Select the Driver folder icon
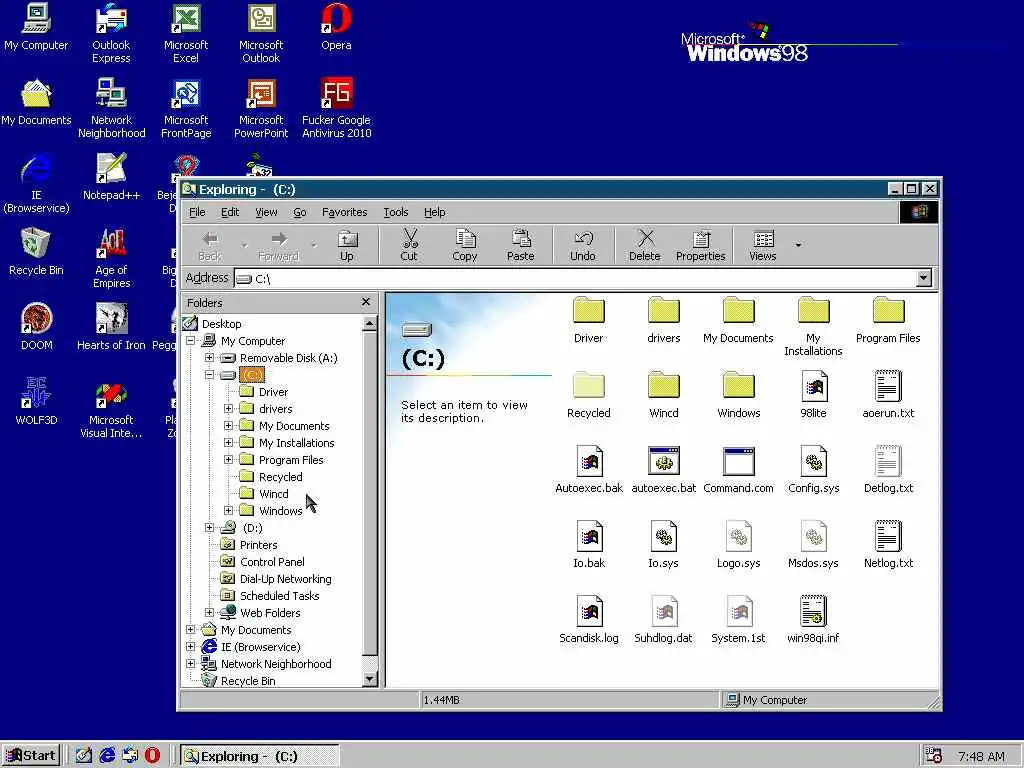Image resolution: width=1024 pixels, height=768 pixels. (588, 320)
